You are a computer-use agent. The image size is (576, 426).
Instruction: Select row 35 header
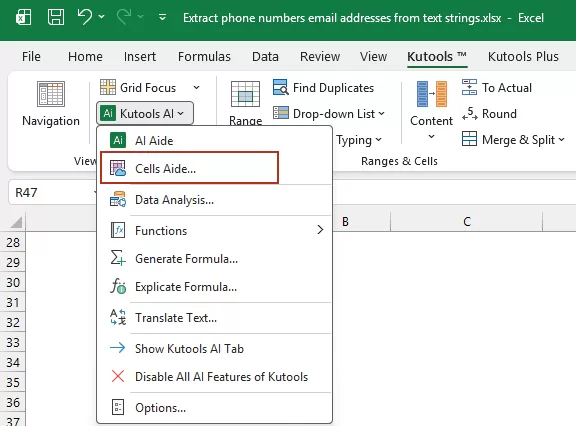pyautogui.click(x=13, y=382)
